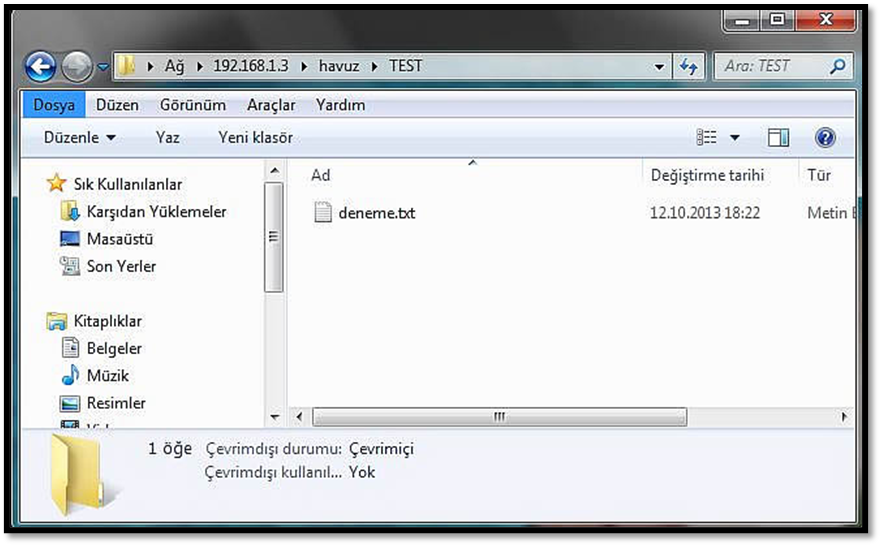Open the Dosya menu
881x546 pixels.
tap(53, 105)
